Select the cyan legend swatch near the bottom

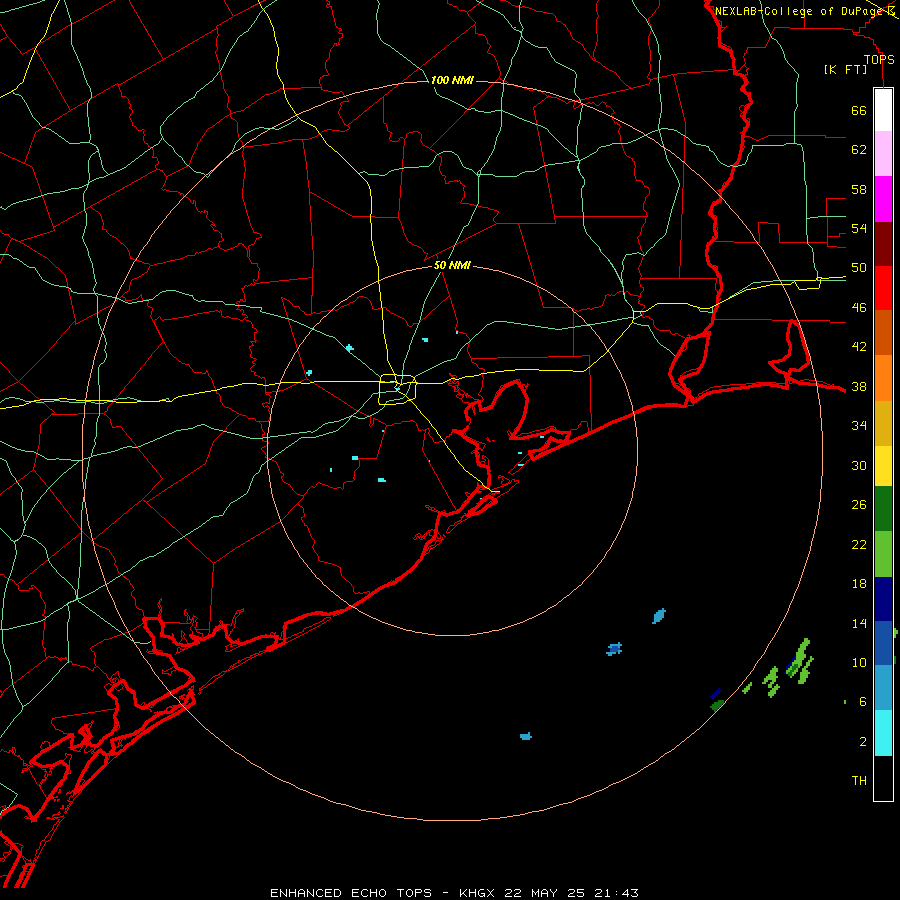click(x=883, y=733)
